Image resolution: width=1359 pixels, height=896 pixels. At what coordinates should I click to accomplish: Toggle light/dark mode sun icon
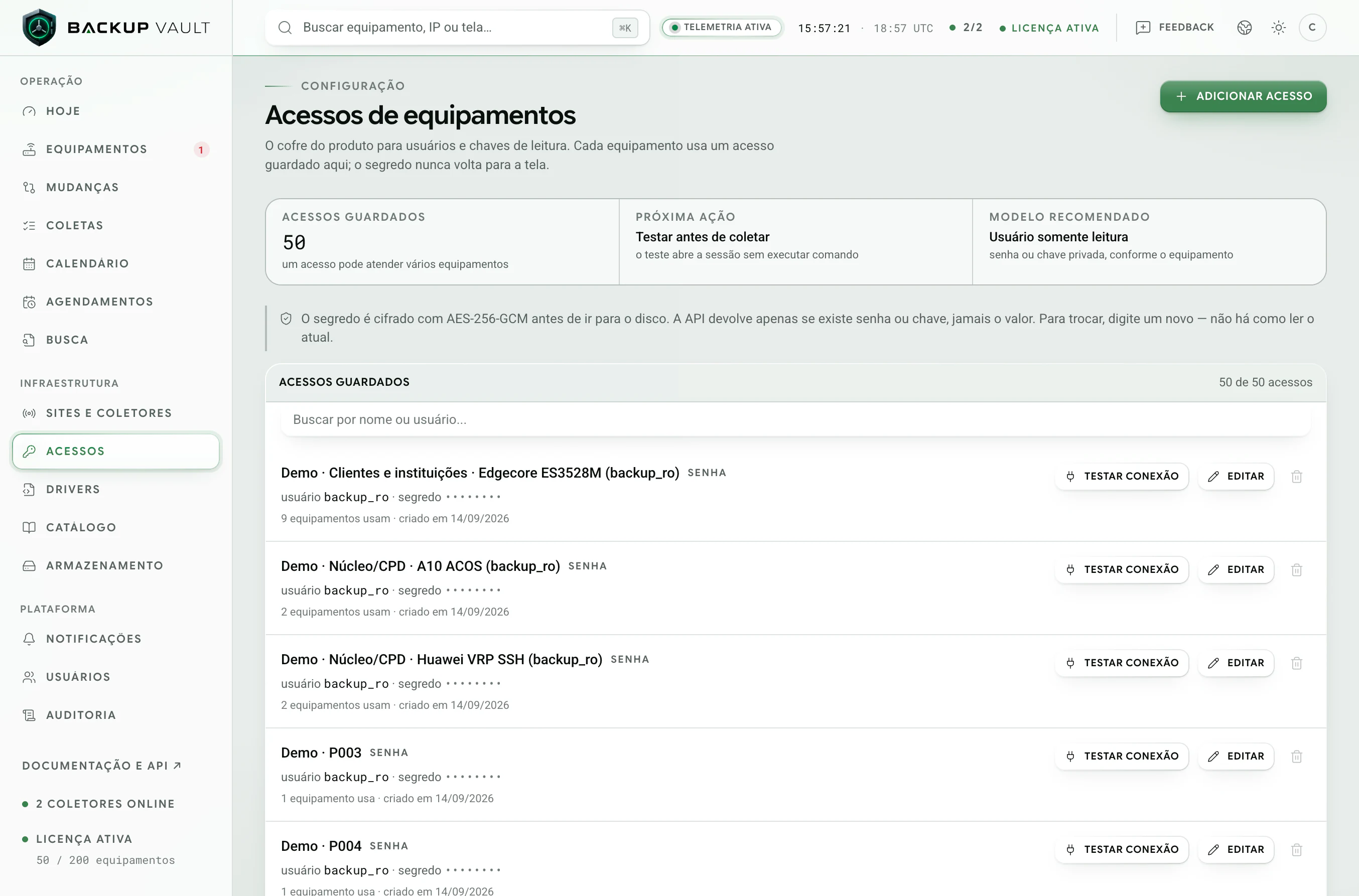(x=1278, y=28)
